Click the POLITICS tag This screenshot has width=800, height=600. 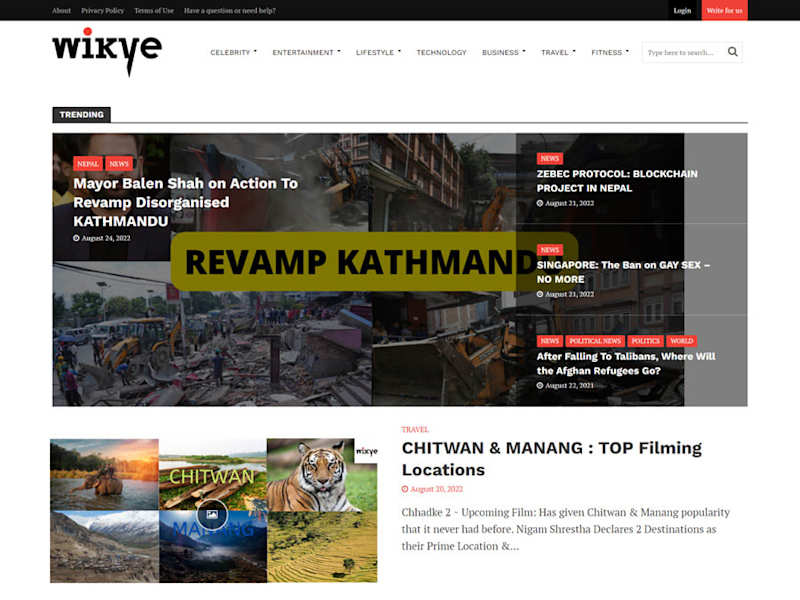(x=645, y=341)
